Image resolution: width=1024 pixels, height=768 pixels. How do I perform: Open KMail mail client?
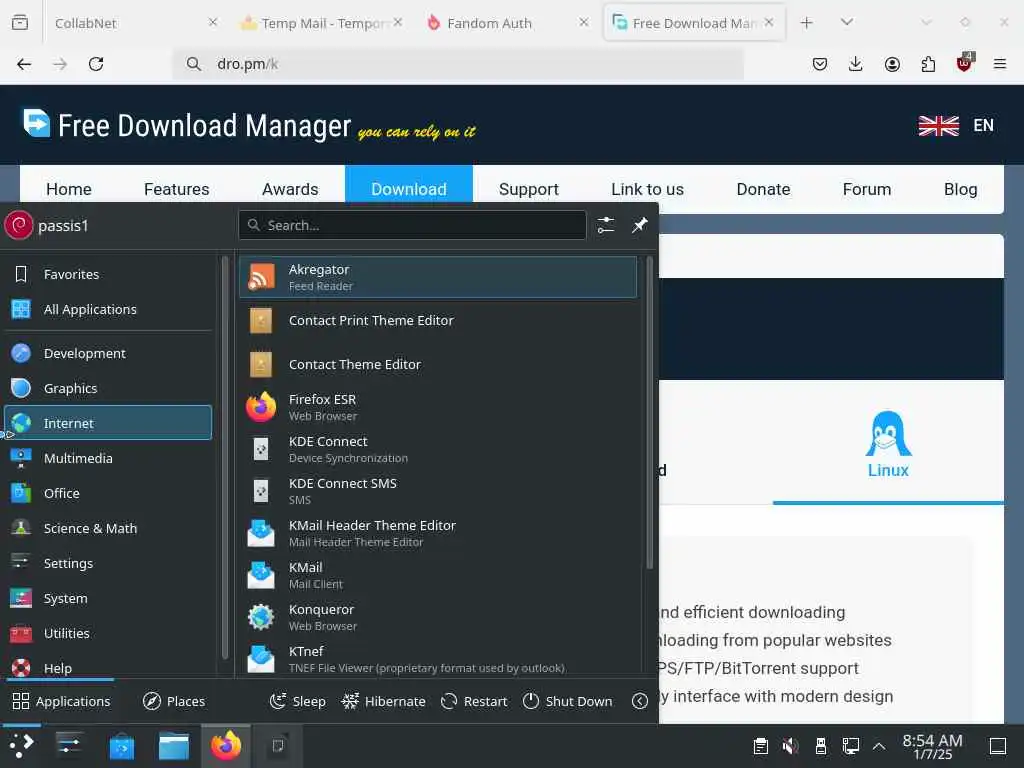pos(438,575)
